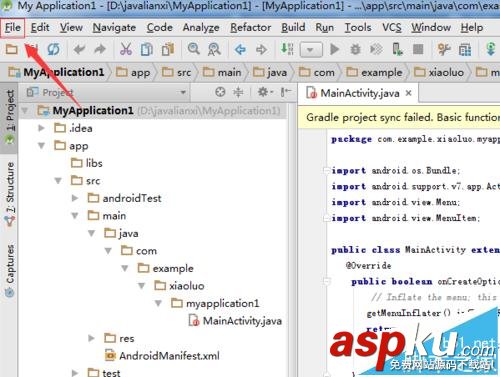Expand the androidTest folder
The image size is (500, 377).
point(75,198)
